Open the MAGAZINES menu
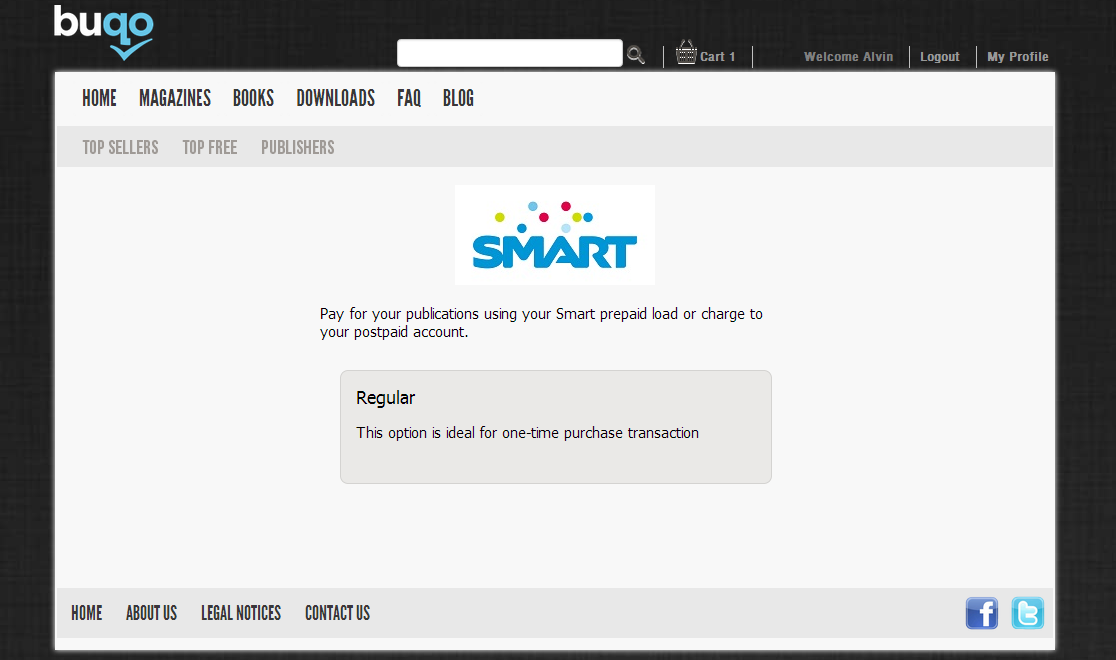The height and width of the screenshot is (660, 1116). pos(175,98)
